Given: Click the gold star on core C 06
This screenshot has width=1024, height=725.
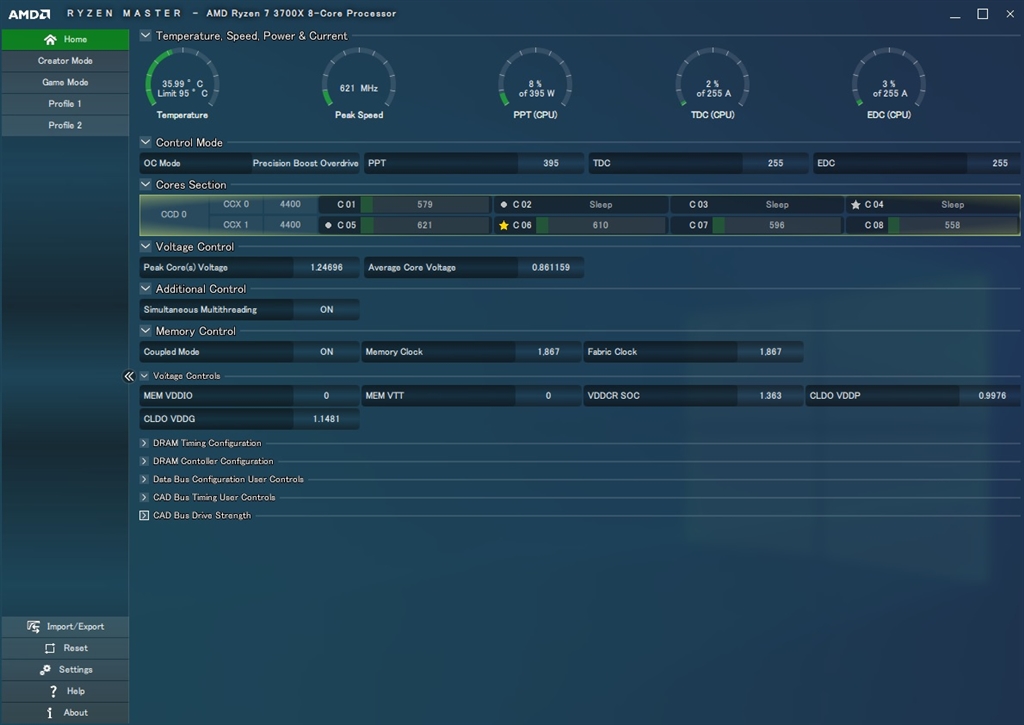Looking at the screenshot, I should pos(504,225).
